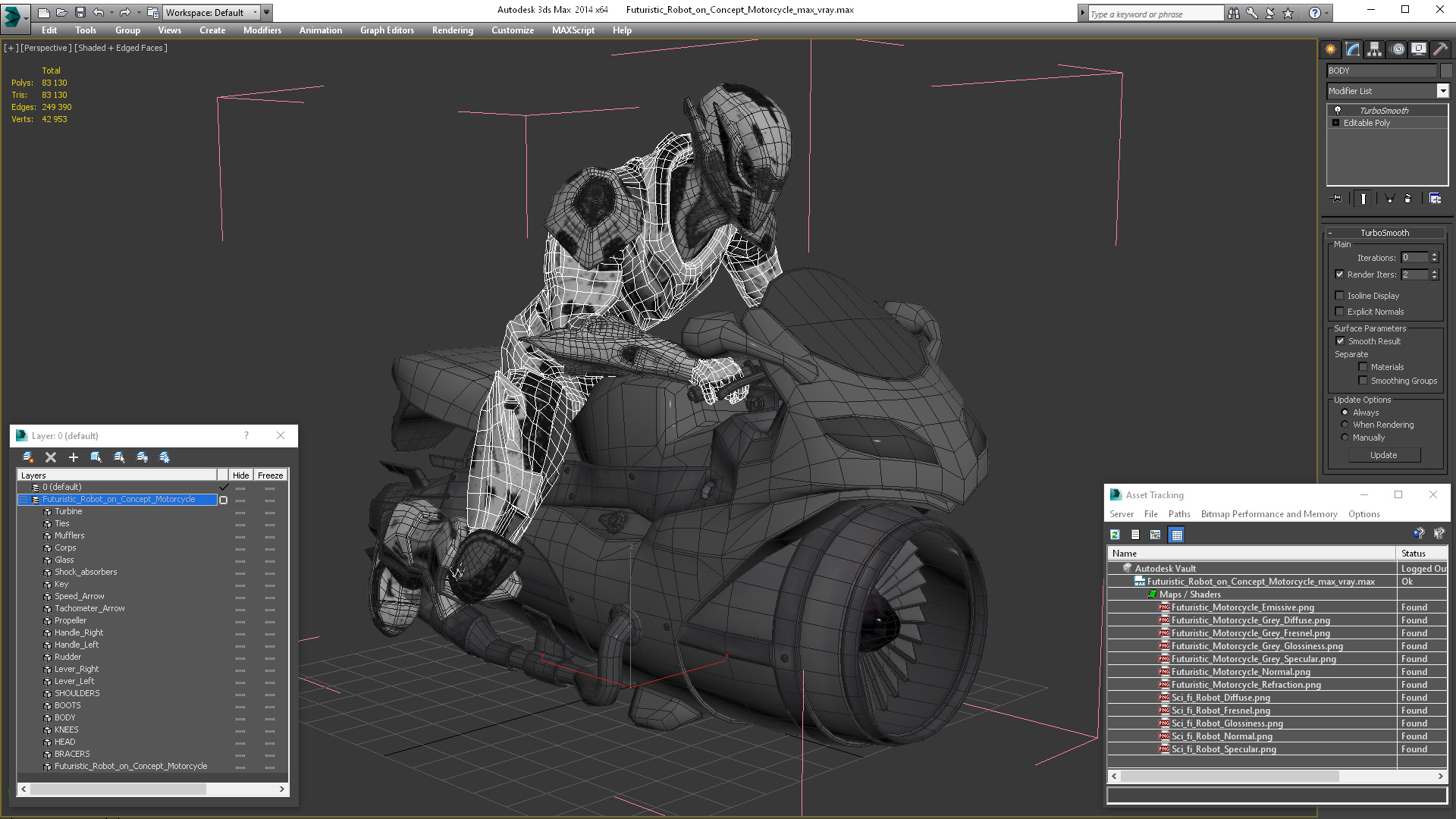The width and height of the screenshot is (1456, 819).
Task: Click the object color swatch beside BODY
Action: (1445, 71)
